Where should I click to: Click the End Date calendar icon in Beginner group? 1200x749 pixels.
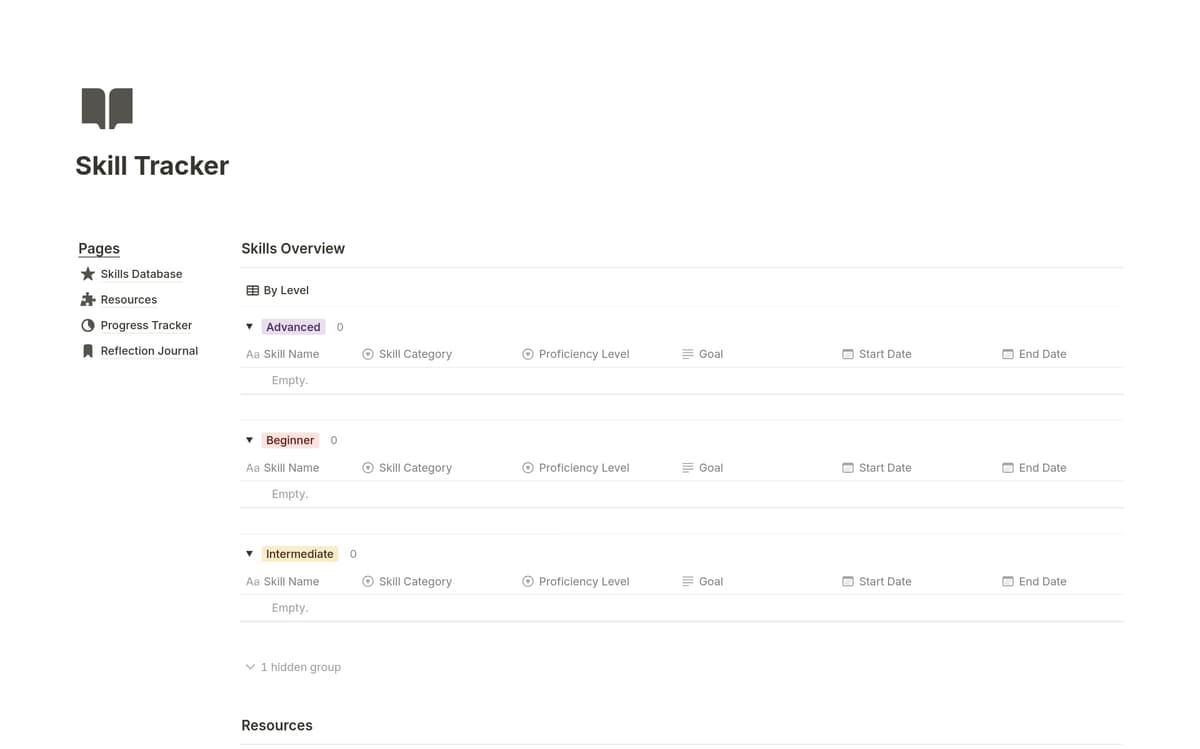1009,467
